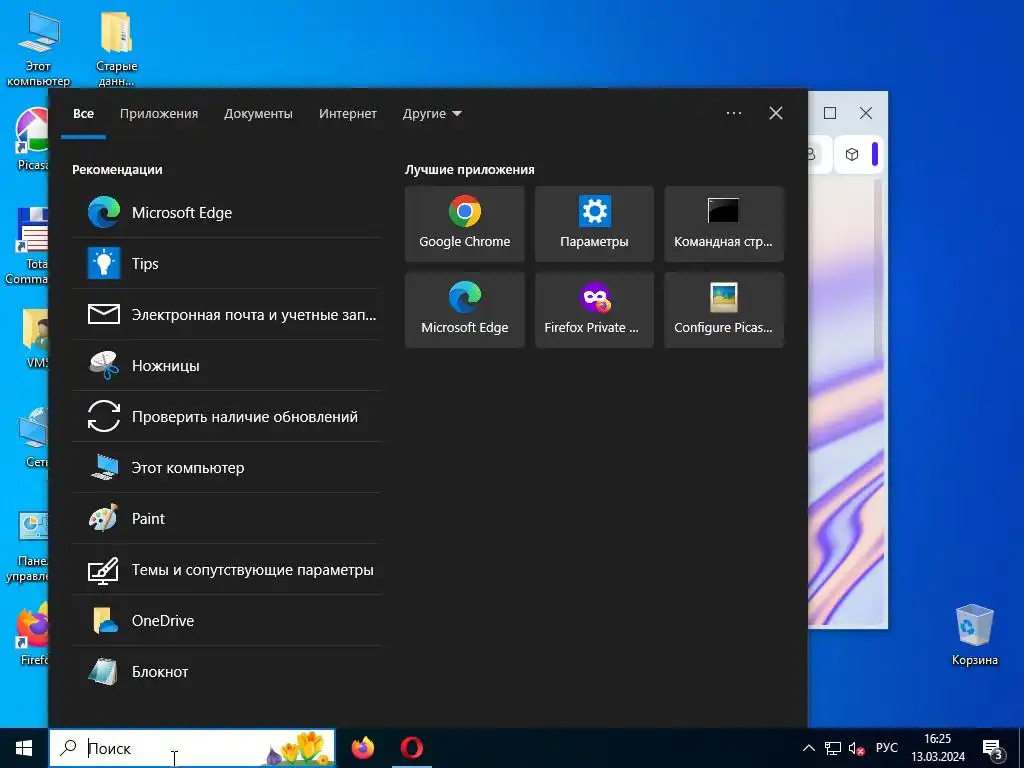Open the network tray icon
1024x768 pixels.
pyautogui.click(x=833, y=748)
